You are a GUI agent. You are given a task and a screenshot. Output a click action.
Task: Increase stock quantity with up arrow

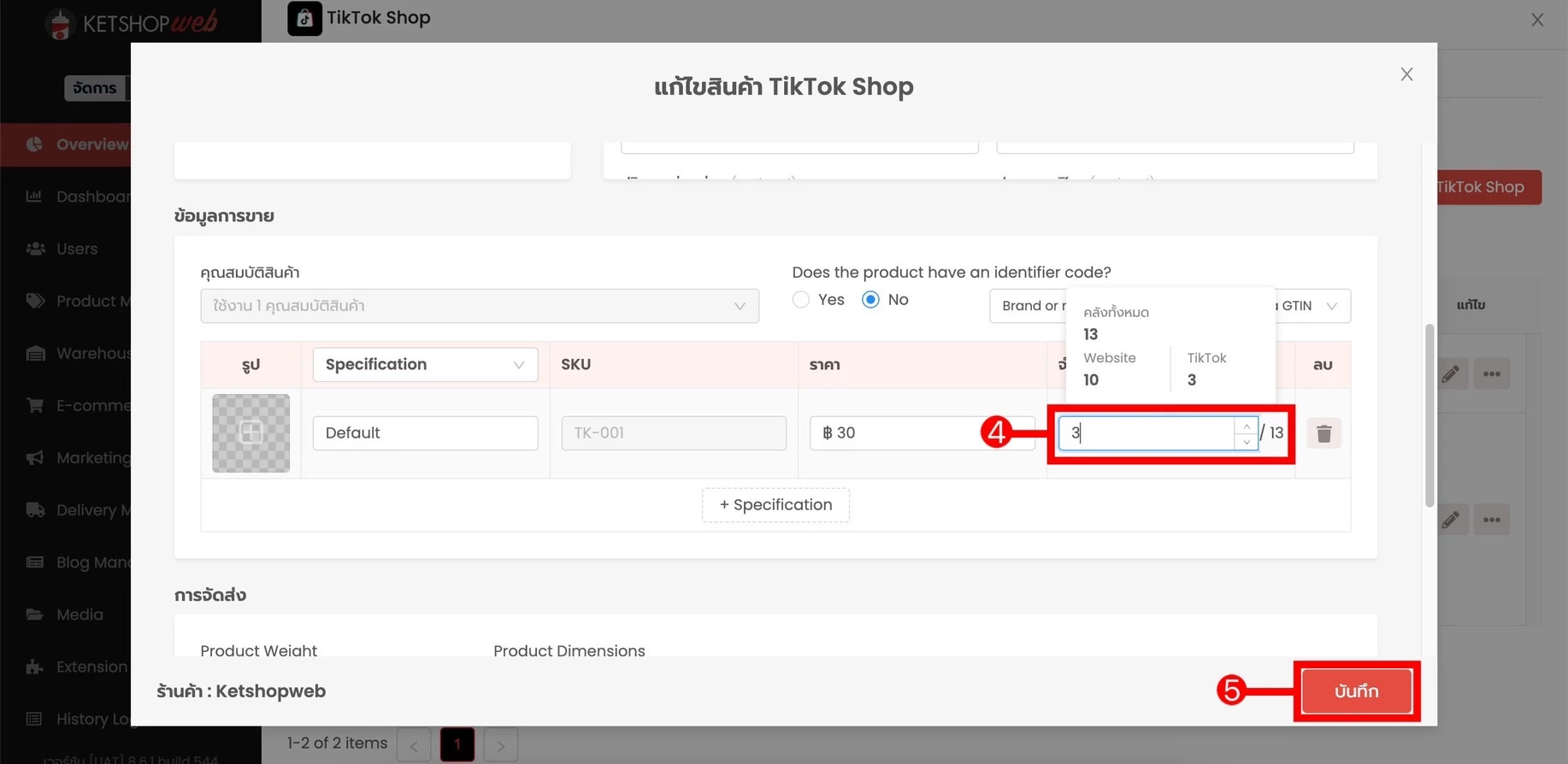tap(1247, 426)
